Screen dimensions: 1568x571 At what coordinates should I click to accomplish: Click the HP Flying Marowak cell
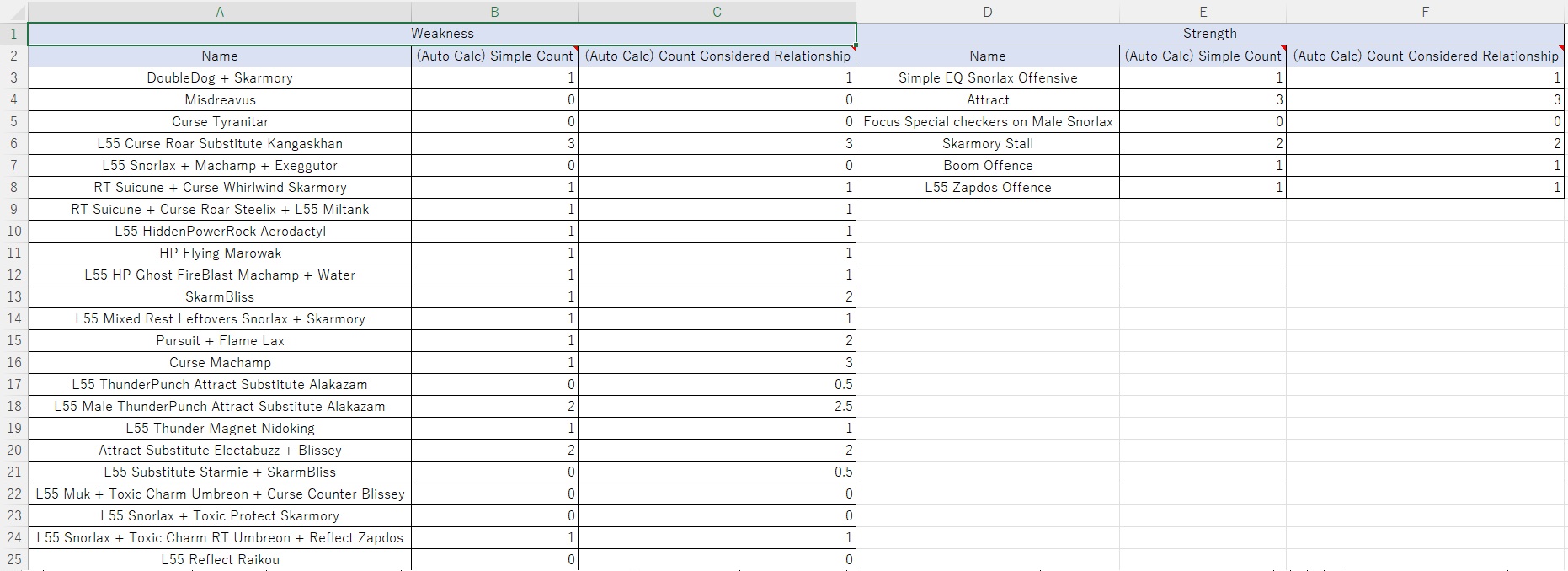pyautogui.click(x=220, y=253)
